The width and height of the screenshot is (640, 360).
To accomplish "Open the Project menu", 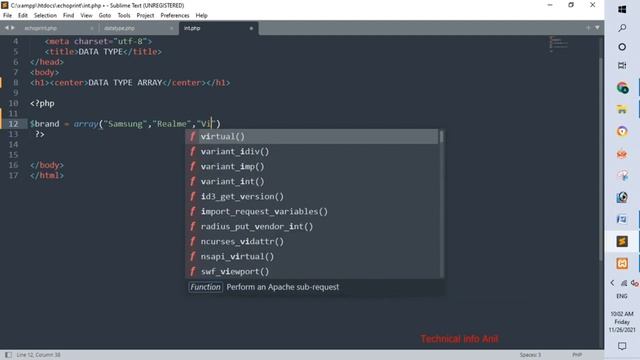I will (145, 16).
